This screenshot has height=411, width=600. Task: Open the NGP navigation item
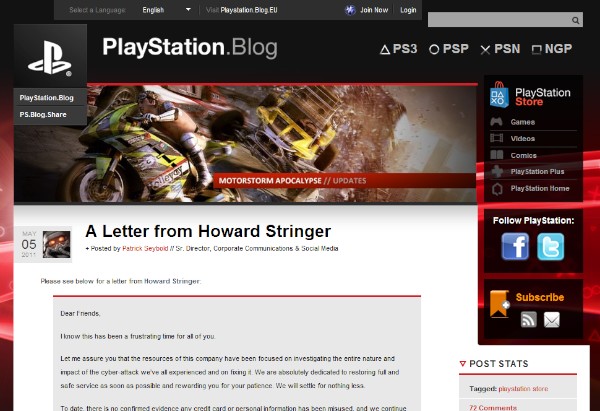[x=552, y=49]
